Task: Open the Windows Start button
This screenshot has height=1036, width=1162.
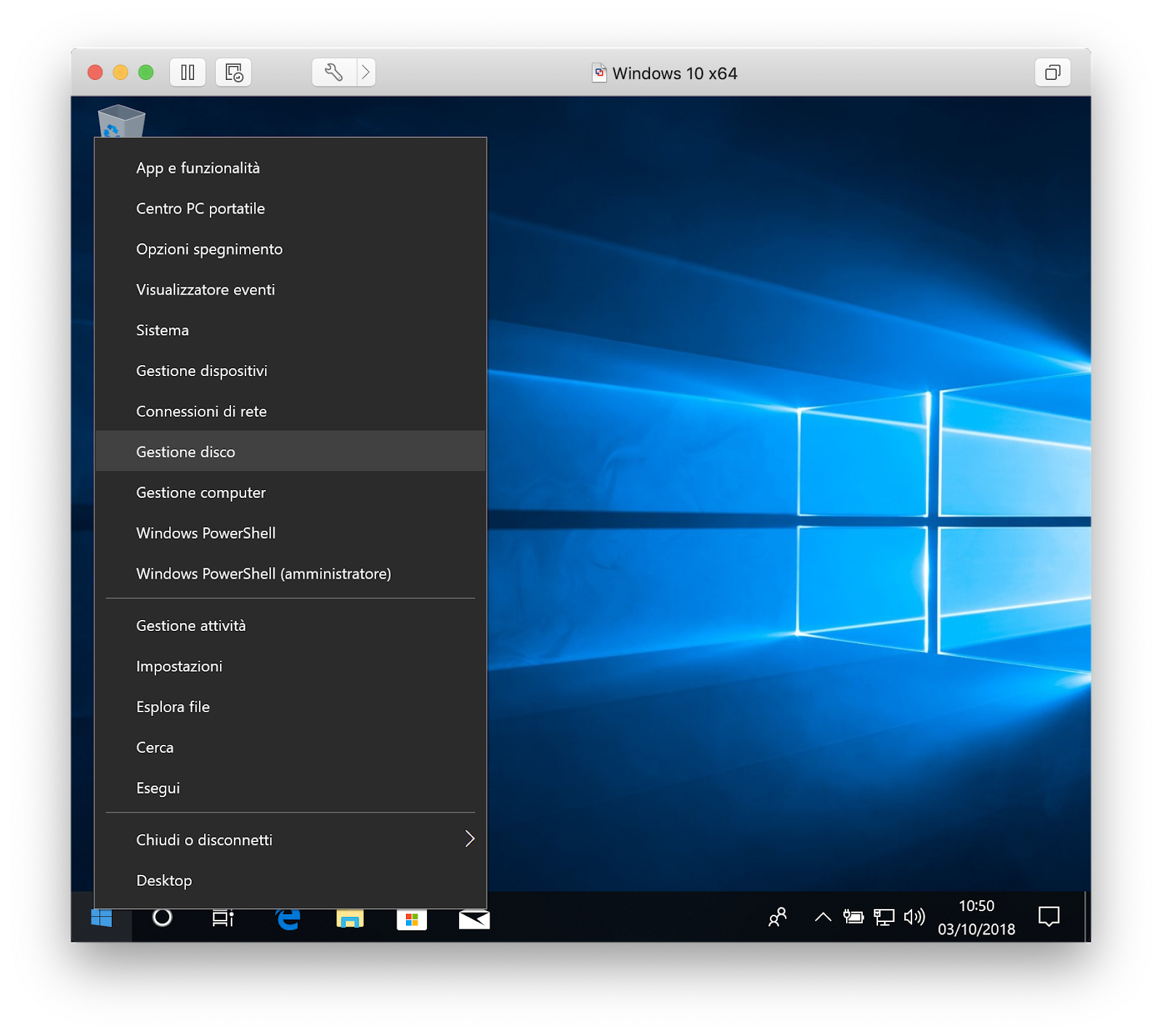Action: pyautogui.click(x=102, y=918)
